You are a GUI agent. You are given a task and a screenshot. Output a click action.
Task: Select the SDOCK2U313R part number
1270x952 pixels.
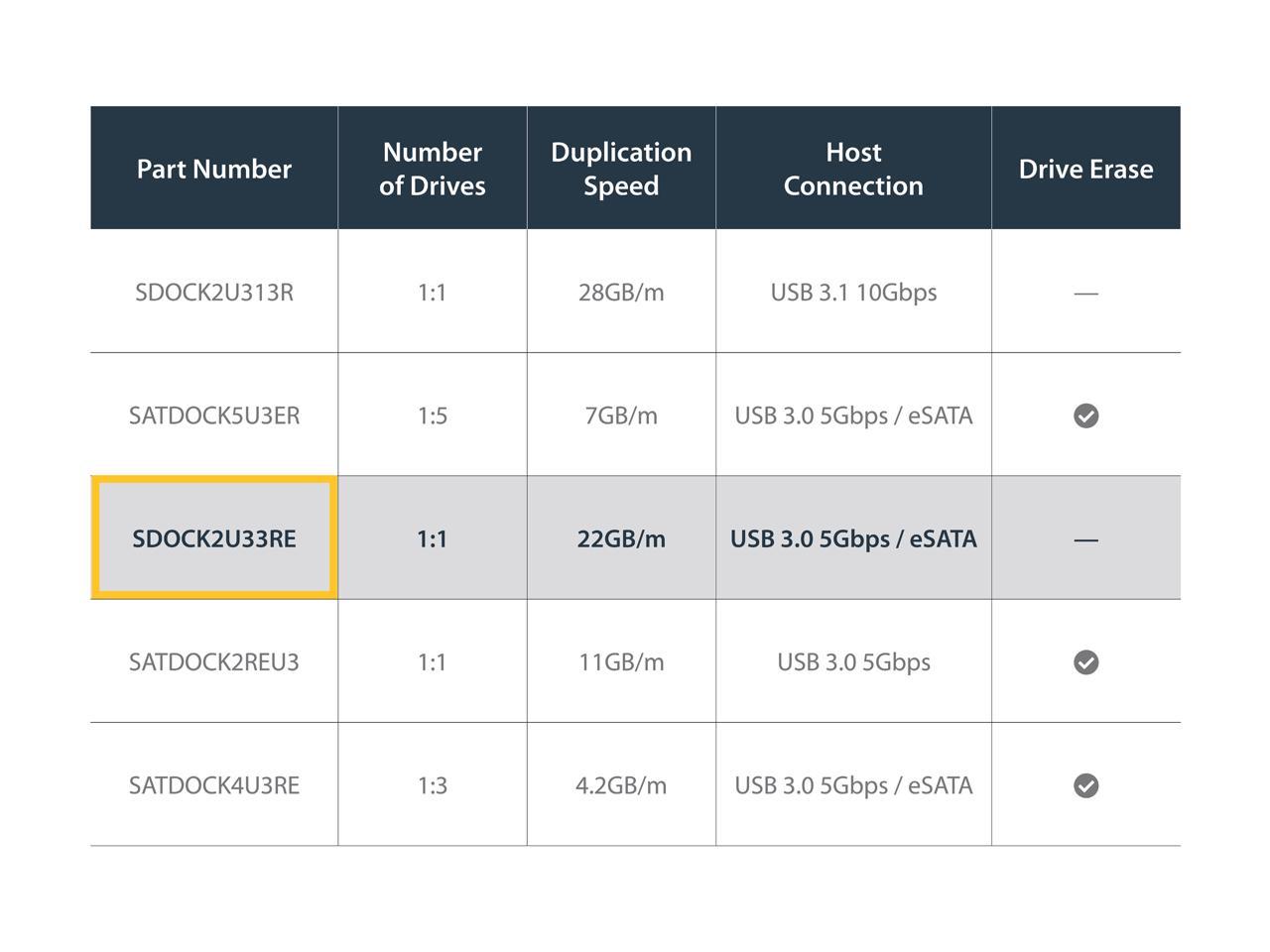pos(214,293)
